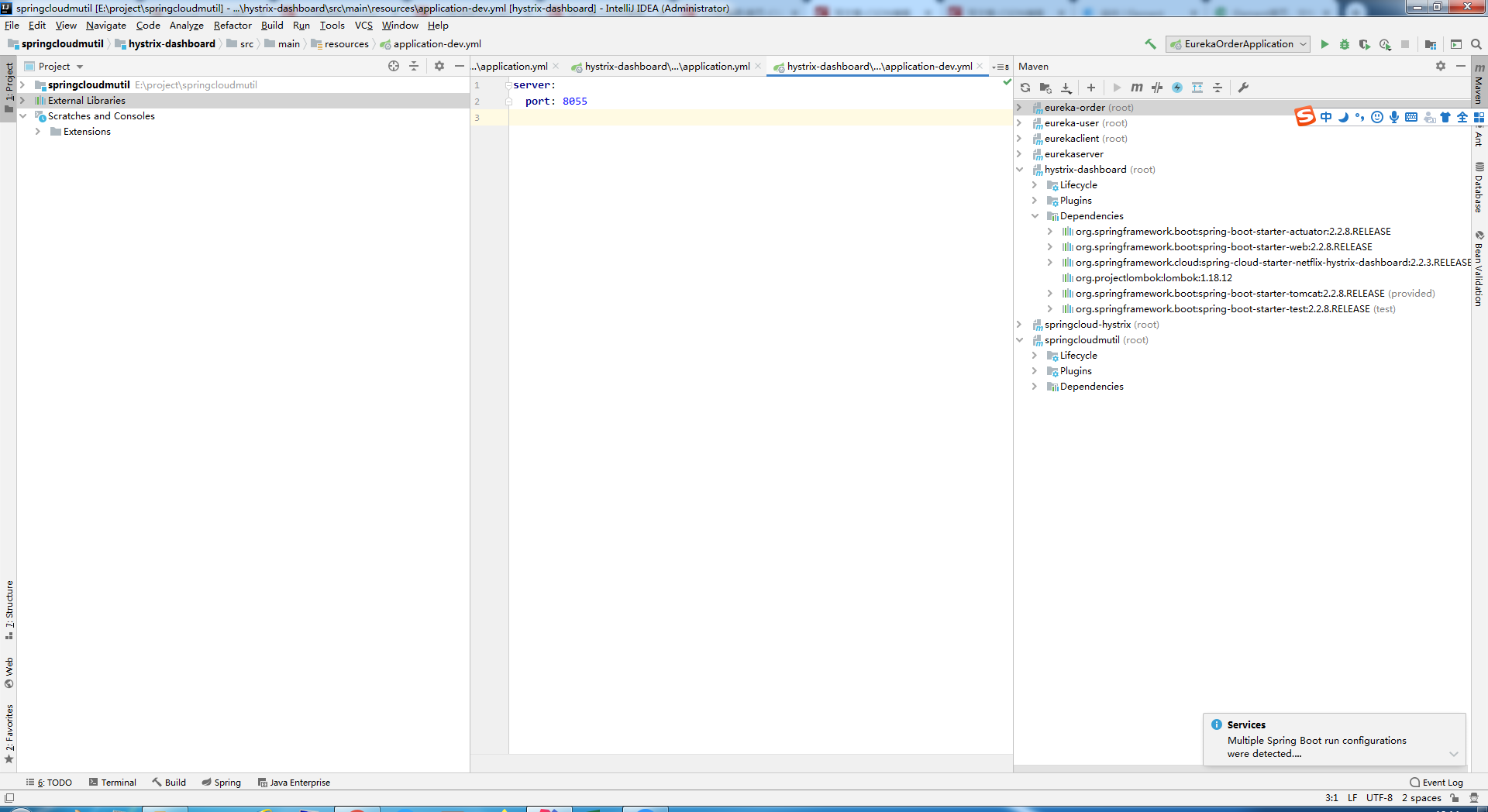Generate sources and update folders in Maven
Viewport: 1488px width, 812px height.
[x=1045, y=88]
